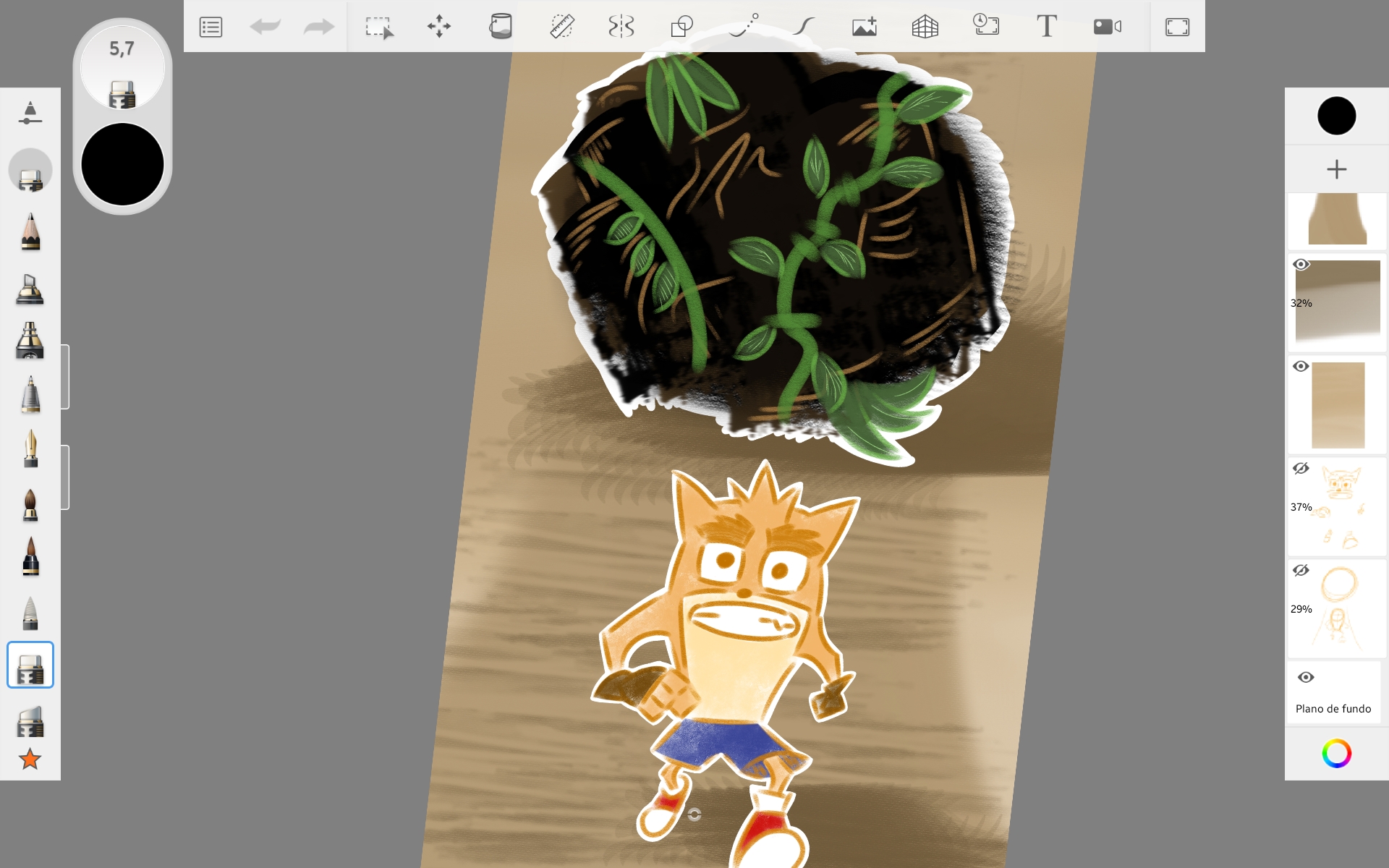Show the hidden 37% sketch layer
The image size is (1389, 868).
coord(1301,469)
